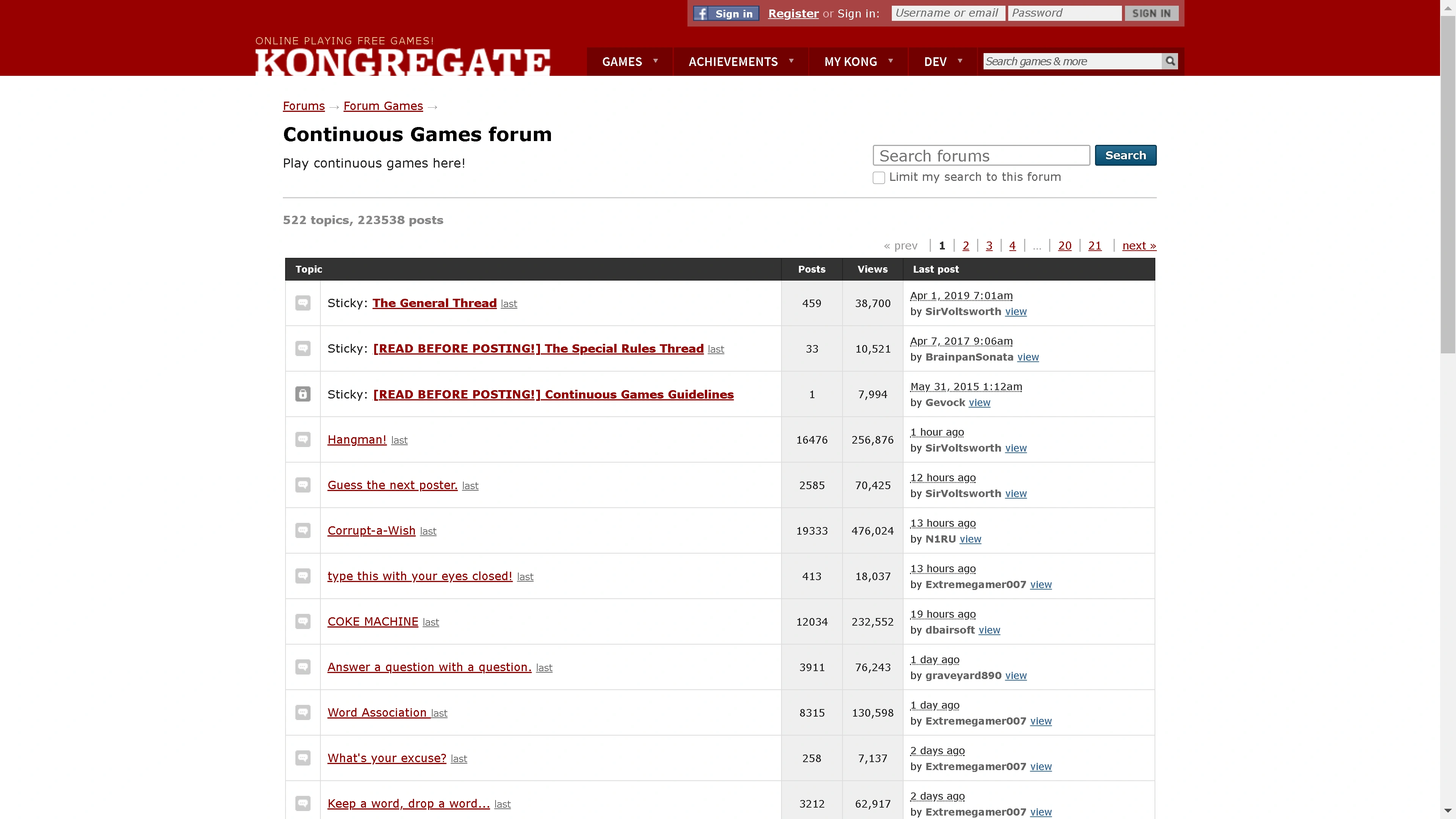Click the Forum Games breadcrumb link
Viewport: 1456px width, 819px height.
pos(383,106)
